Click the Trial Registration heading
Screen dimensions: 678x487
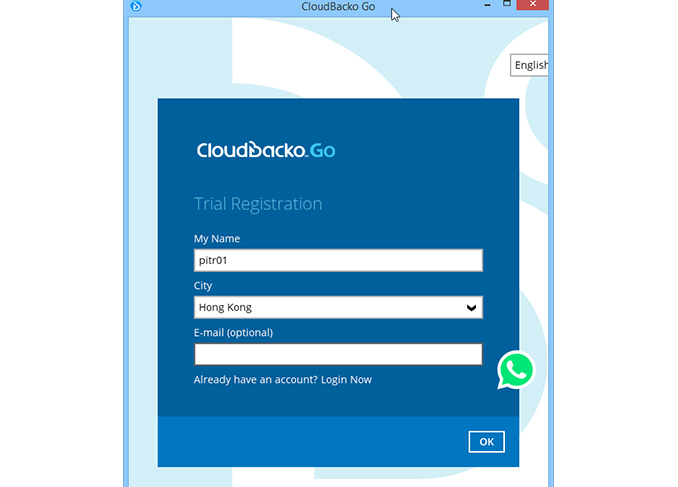pos(258,204)
